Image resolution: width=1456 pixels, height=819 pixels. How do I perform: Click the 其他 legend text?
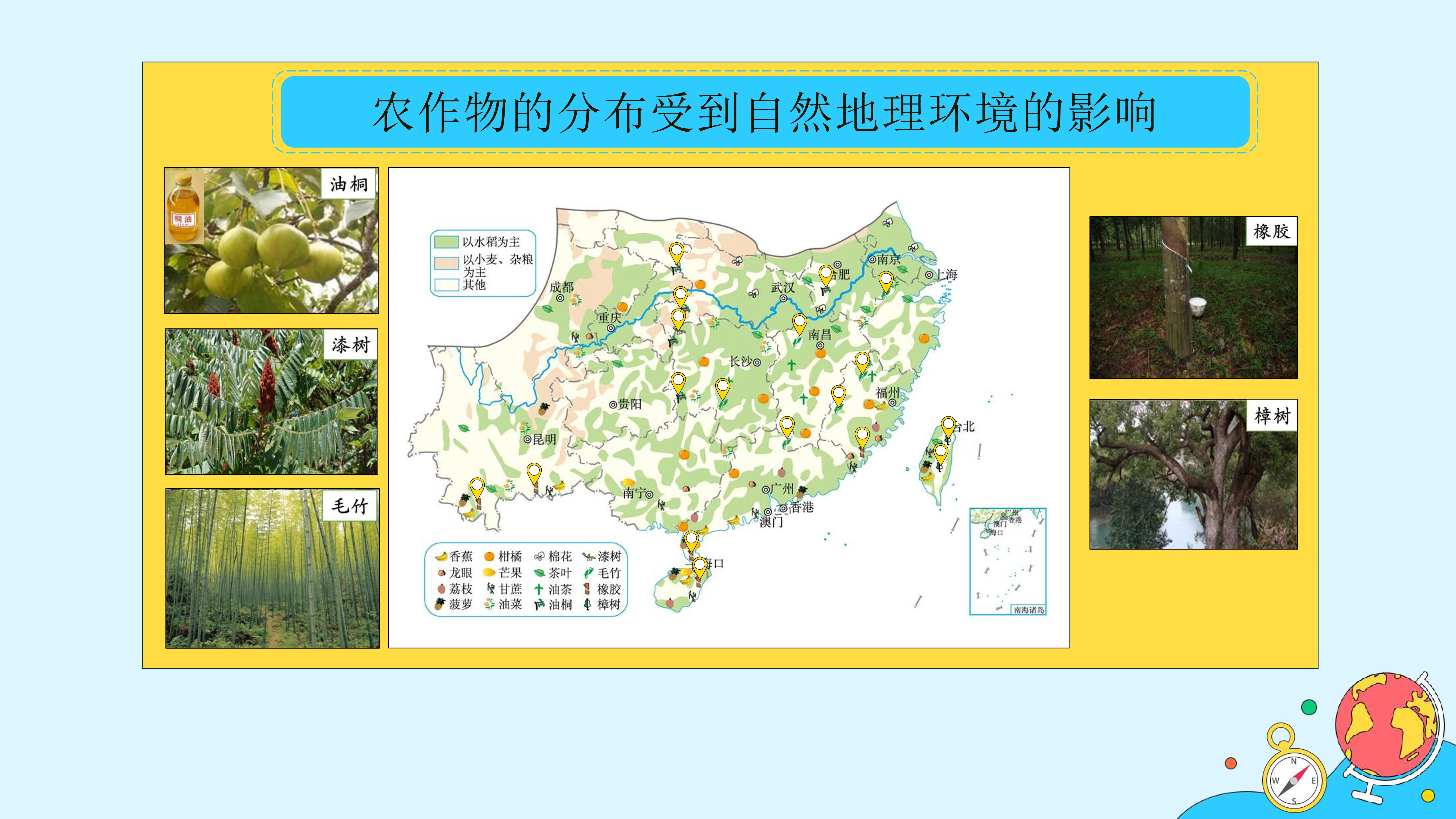(x=474, y=285)
